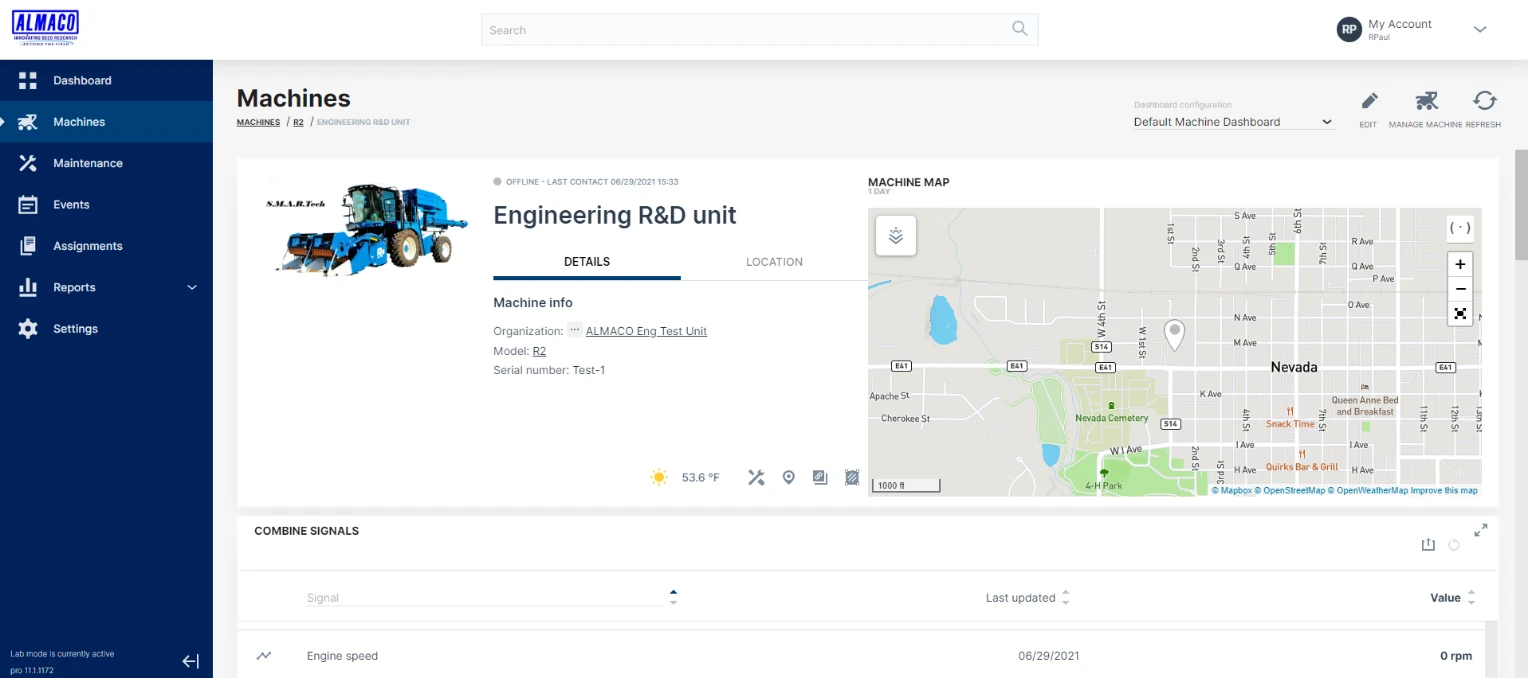Image resolution: width=1528 pixels, height=678 pixels.
Task: Click the R2 model link
Action: (x=539, y=351)
